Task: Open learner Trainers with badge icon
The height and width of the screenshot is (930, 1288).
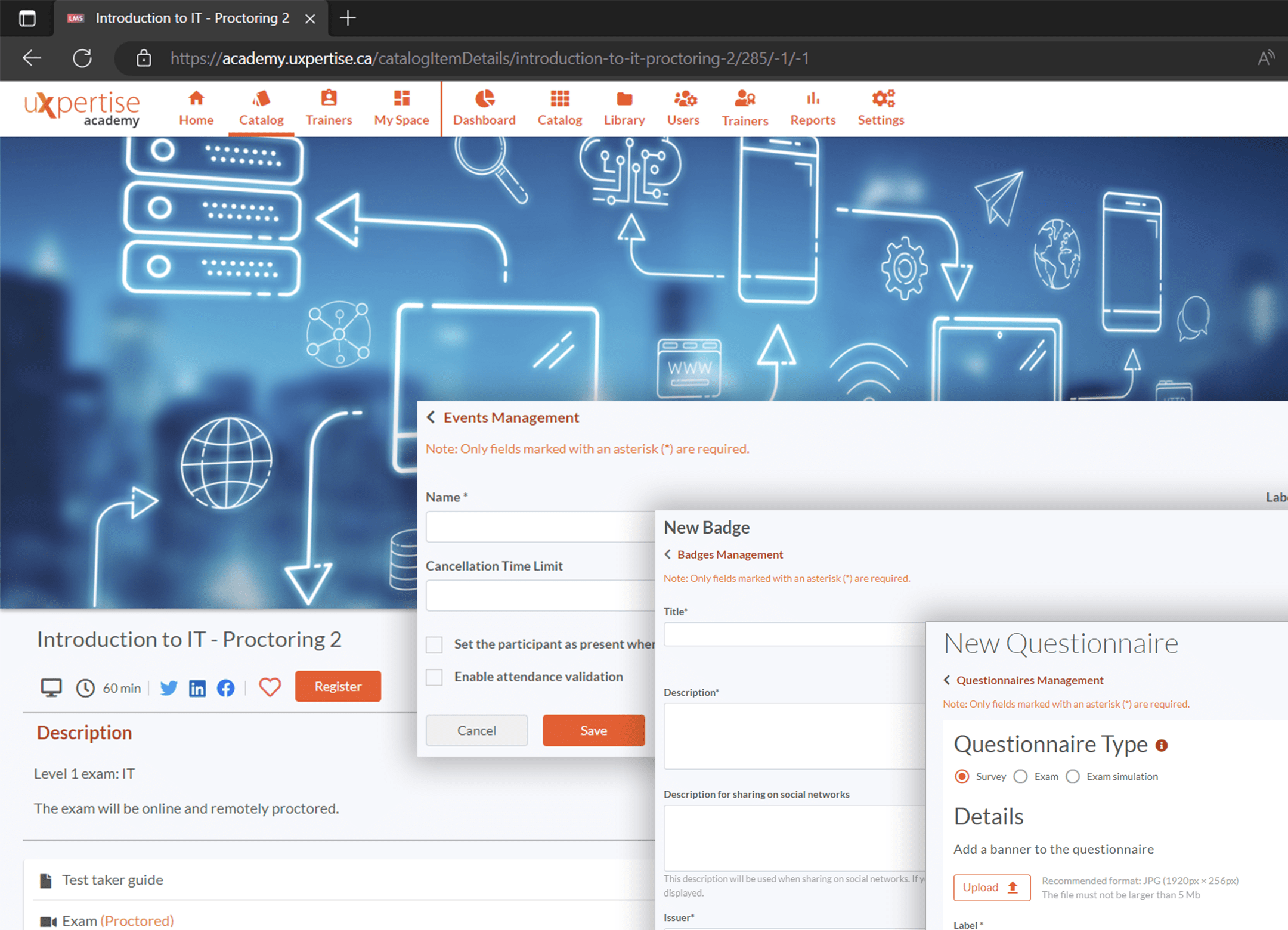Action: (329, 108)
